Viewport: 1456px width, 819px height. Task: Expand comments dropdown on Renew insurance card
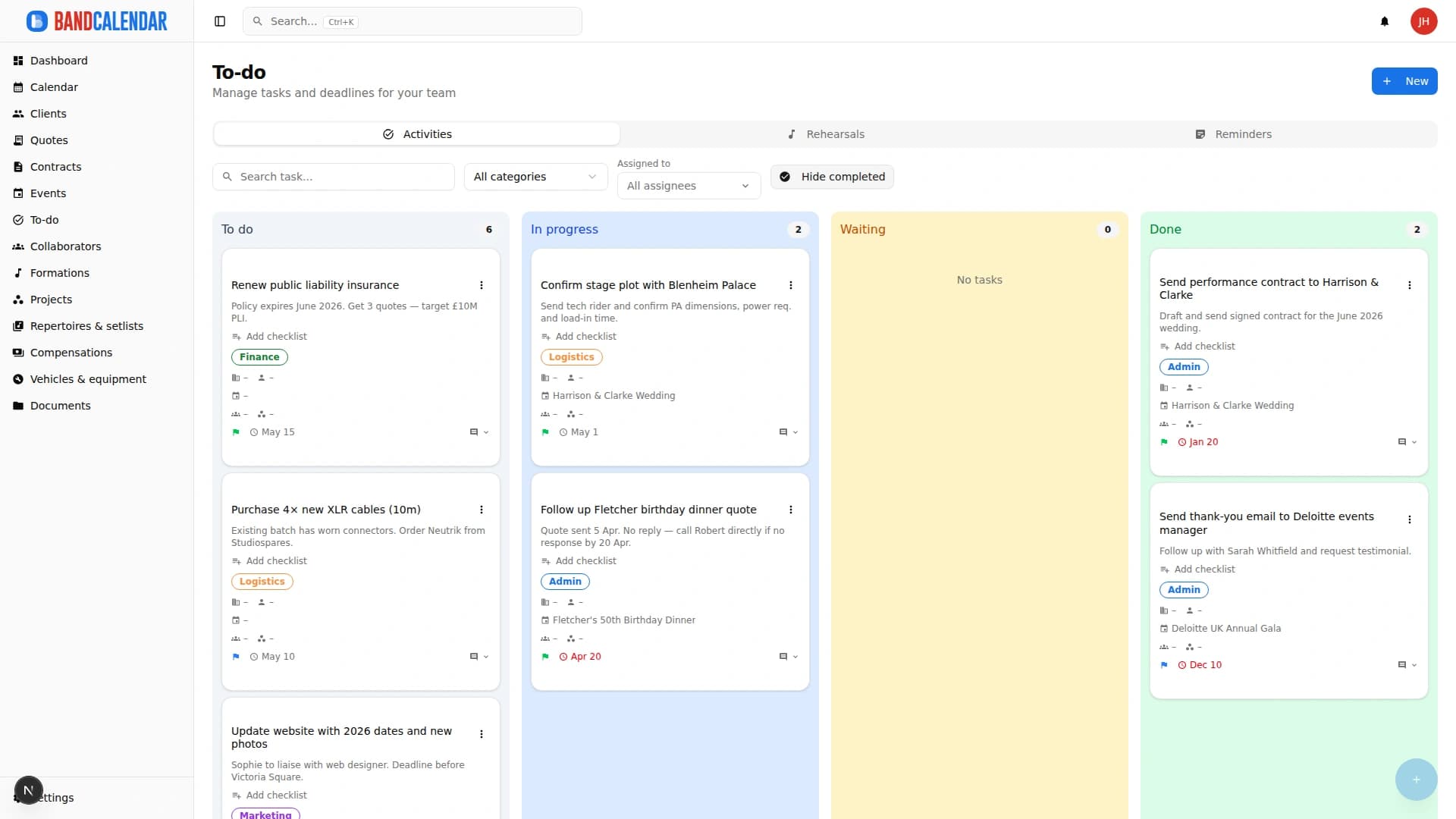pyautogui.click(x=479, y=432)
